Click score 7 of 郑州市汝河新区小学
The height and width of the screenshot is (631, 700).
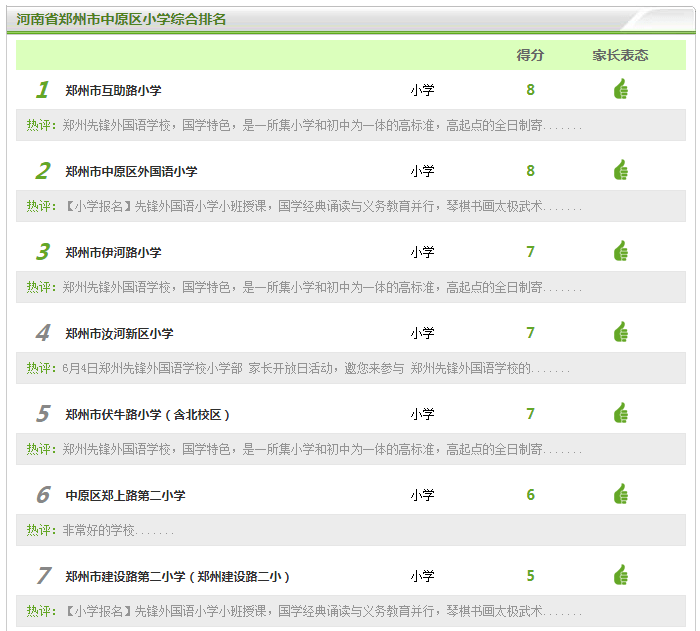coord(530,333)
